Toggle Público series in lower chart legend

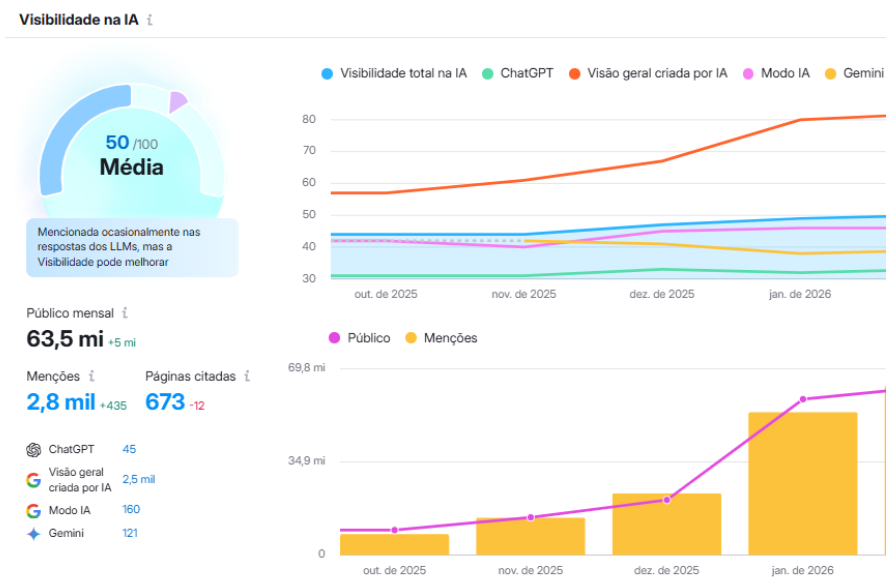[358, 338]
